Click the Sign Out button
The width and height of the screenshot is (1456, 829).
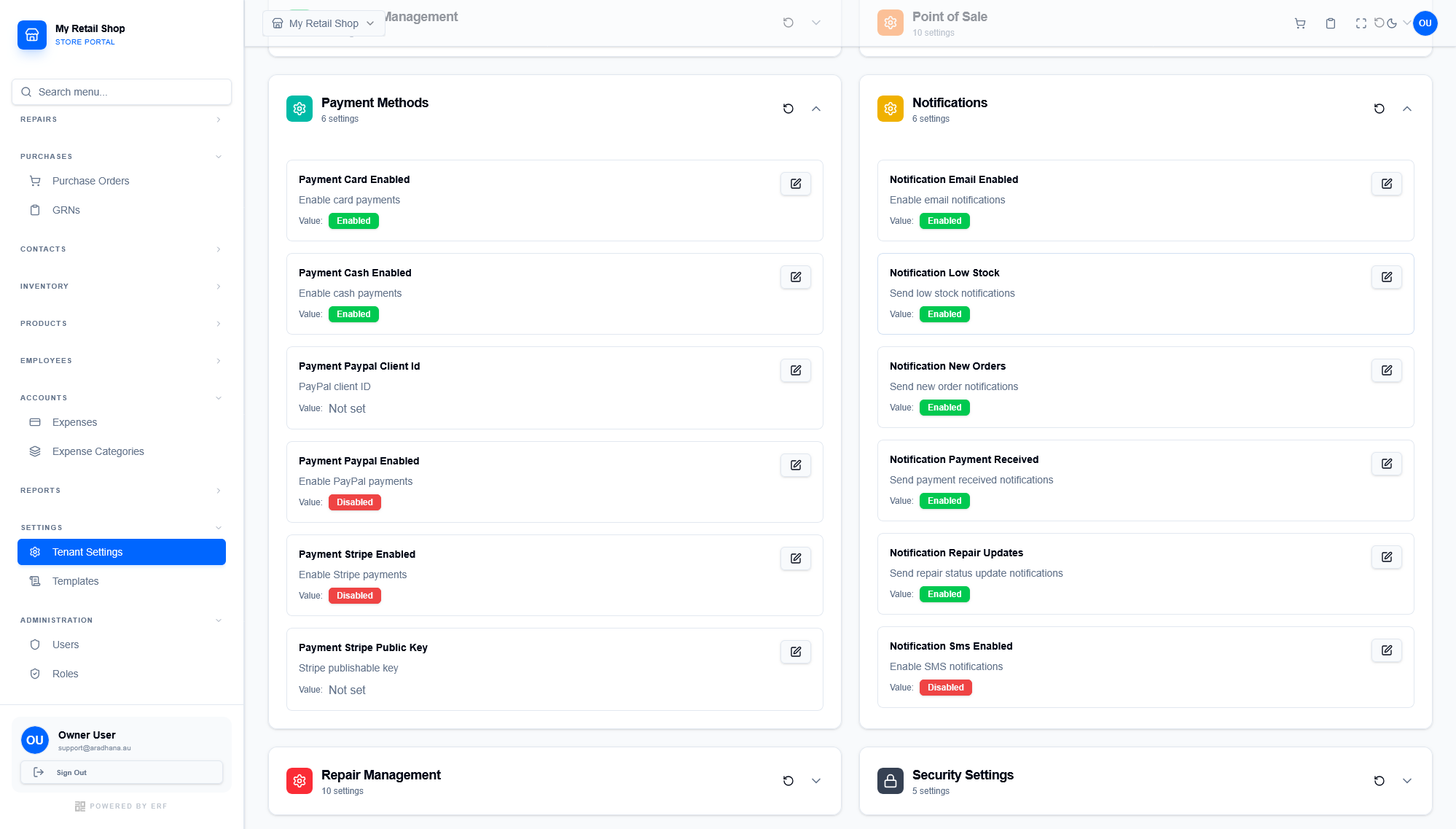[122, 772]
